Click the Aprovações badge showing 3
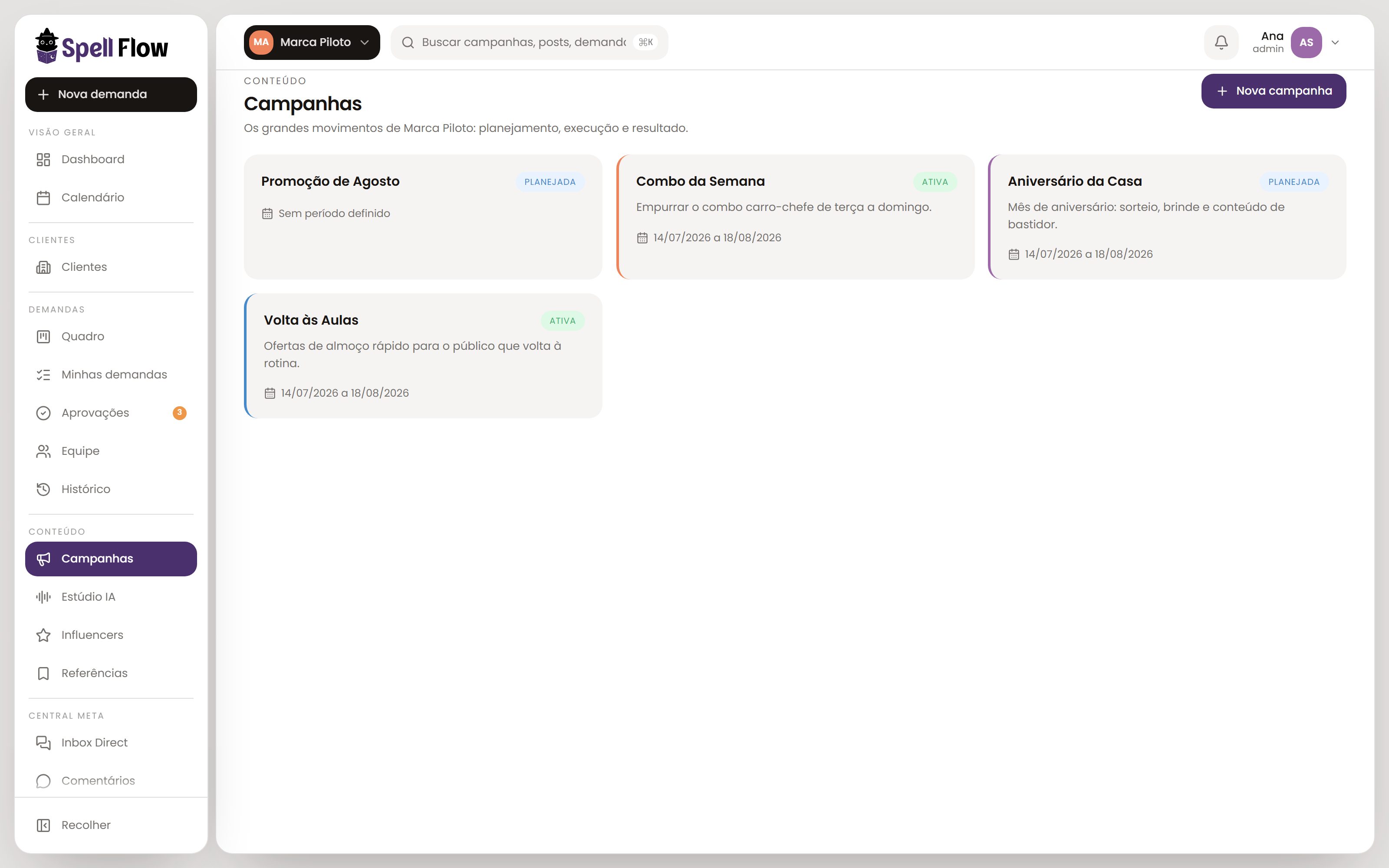The height and width of the screenshot is (868, 1389). (x=180, y=413)
